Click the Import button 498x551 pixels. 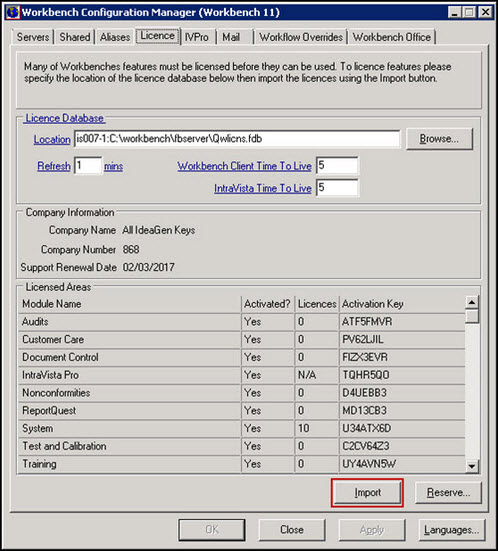pos(367,493)
